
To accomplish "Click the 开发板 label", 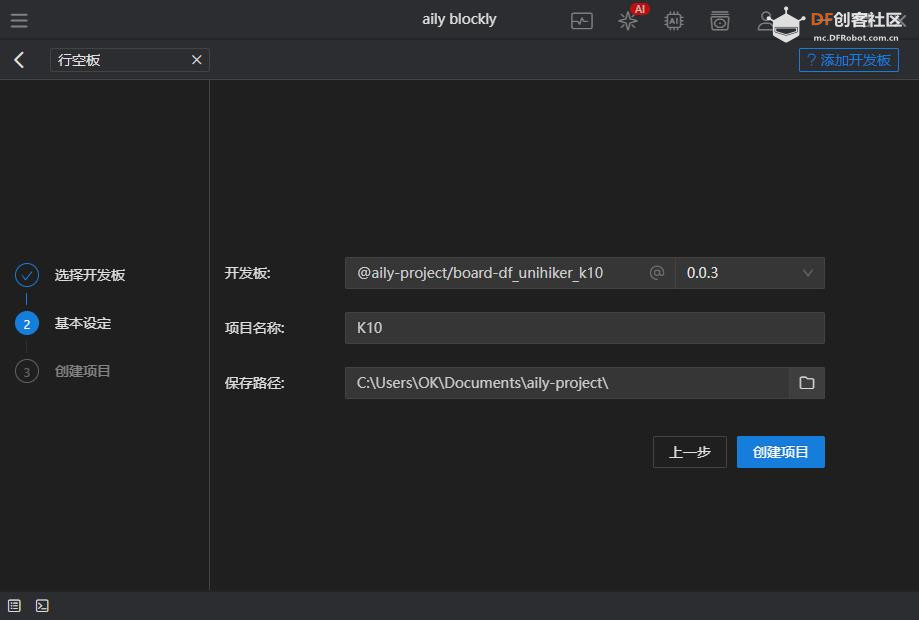I will point(247,273).
